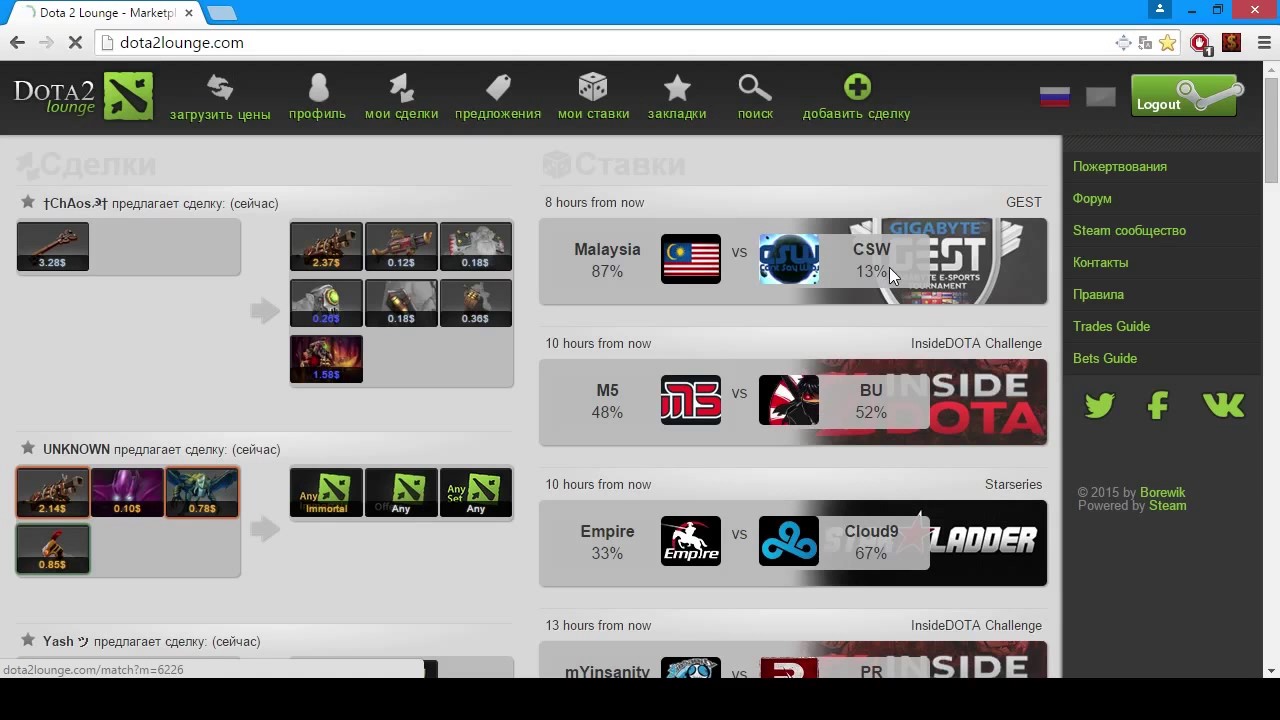Open the Dota 2 Lounge logo
Image resolution: width=1280 pixels, height=720 pixels.
tap(84, 96)
